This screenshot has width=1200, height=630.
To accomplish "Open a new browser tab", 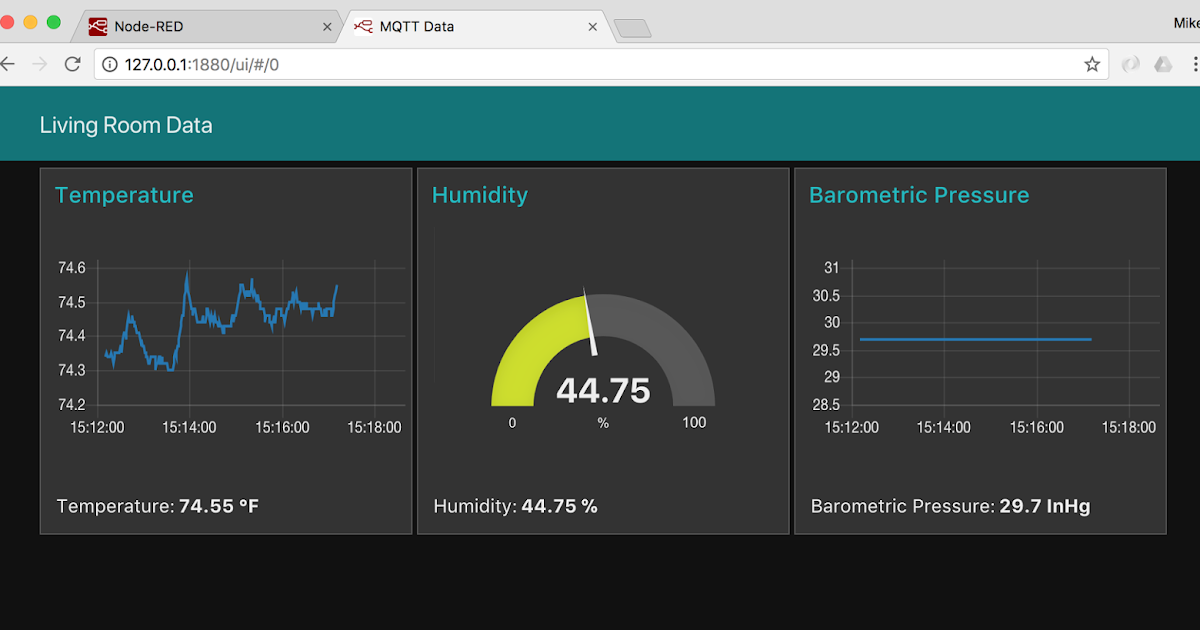I will tap(632, 29).
